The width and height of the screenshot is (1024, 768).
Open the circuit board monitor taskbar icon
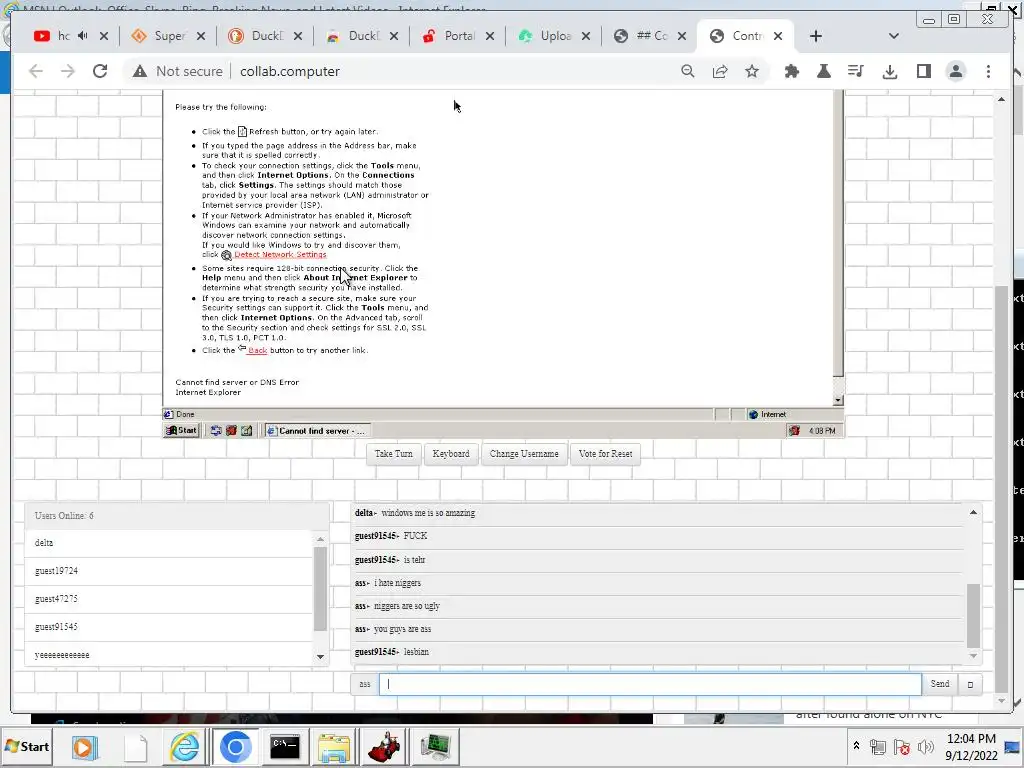coord(435,746)
